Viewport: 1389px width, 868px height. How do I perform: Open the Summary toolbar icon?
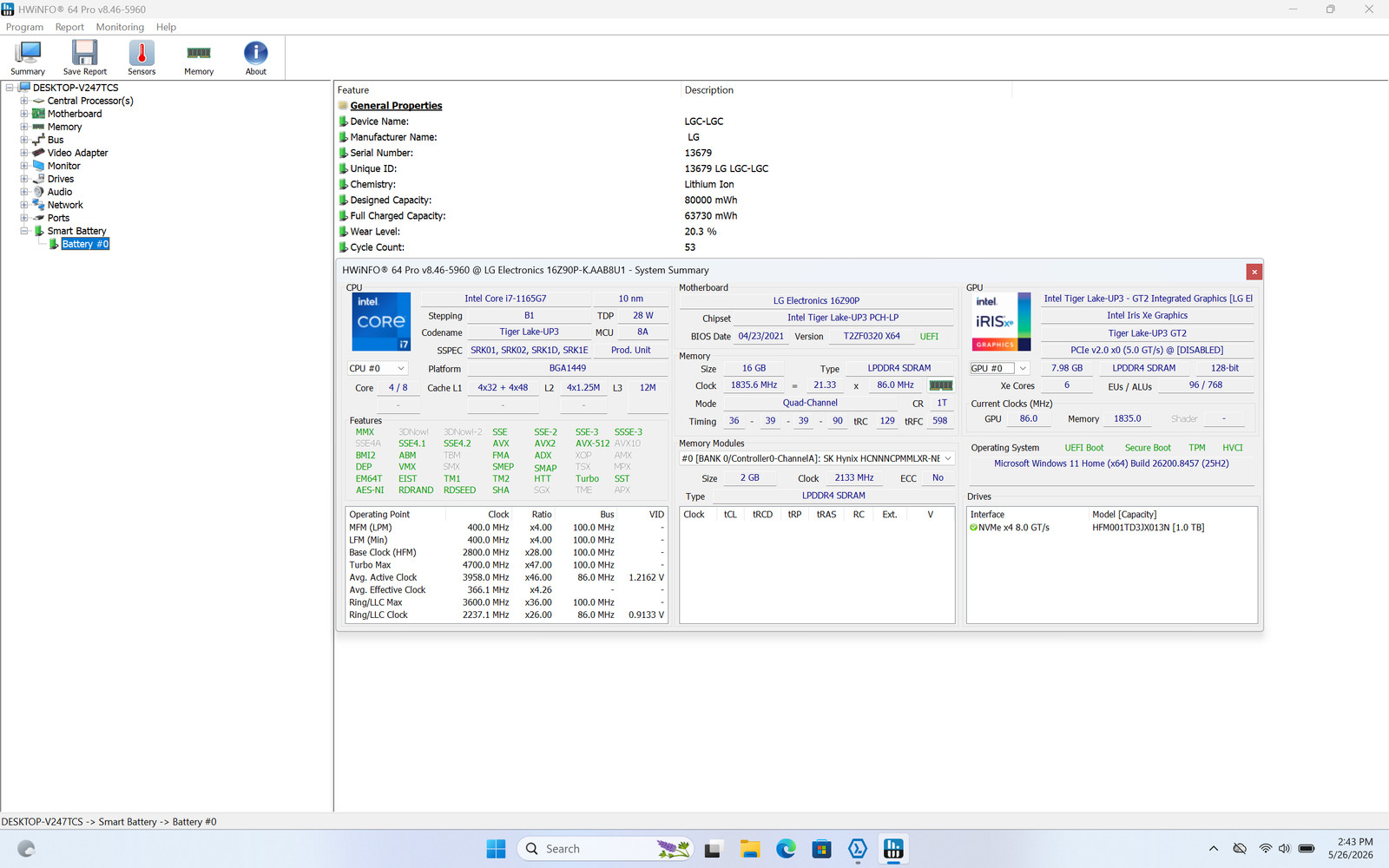click(x=28, y=57)
